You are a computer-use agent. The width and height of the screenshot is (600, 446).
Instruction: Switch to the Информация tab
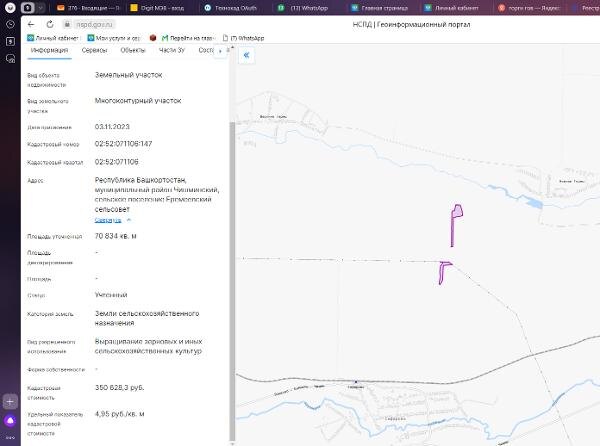coord(49,50)
